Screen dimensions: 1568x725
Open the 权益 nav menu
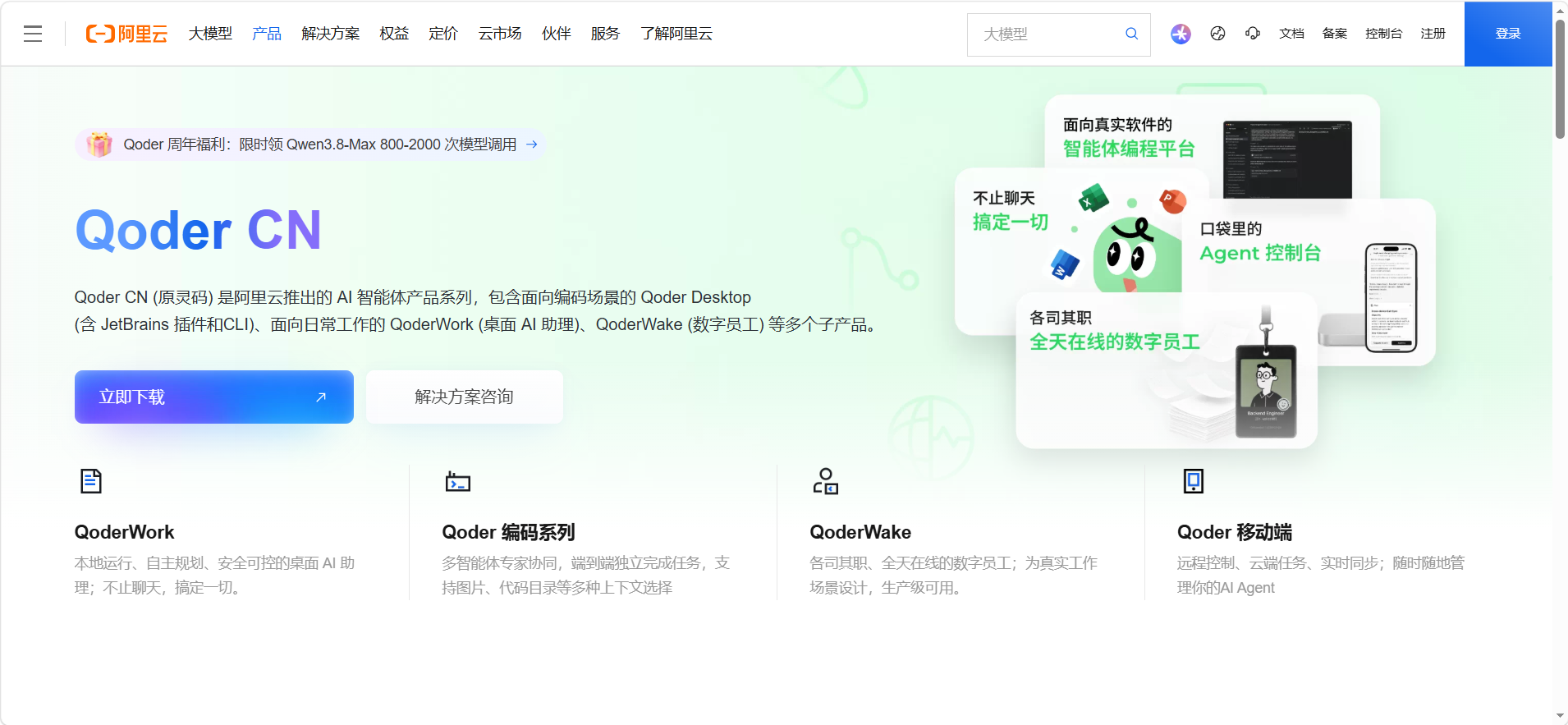394,34
